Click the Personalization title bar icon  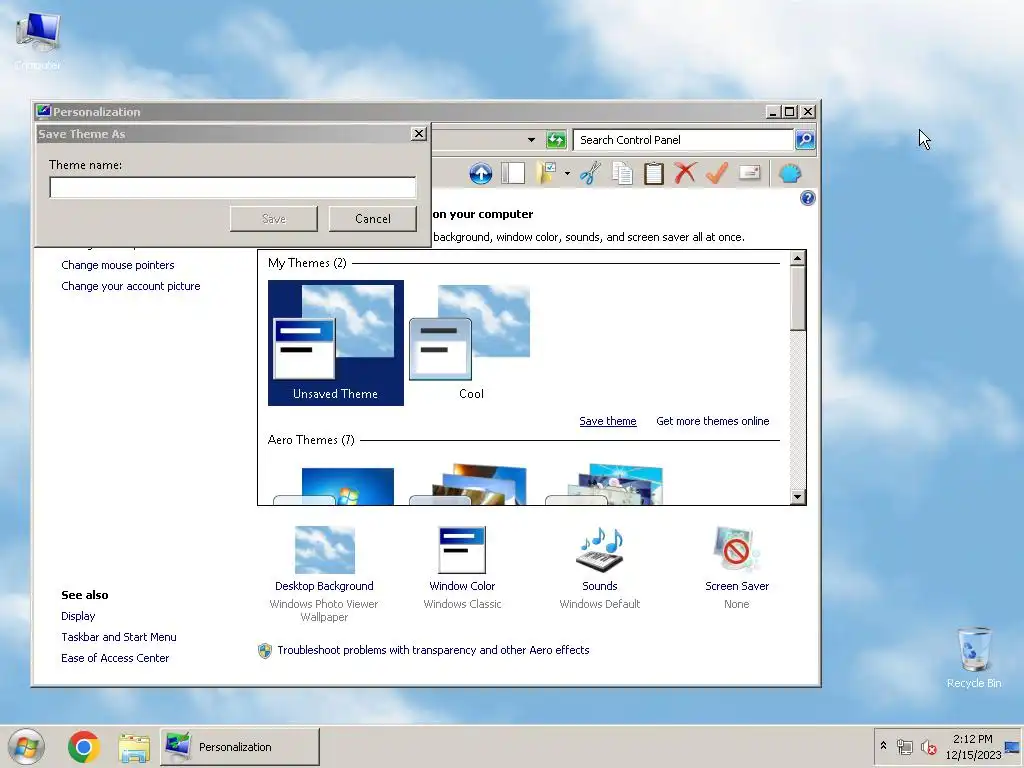(x=44, y=111)
